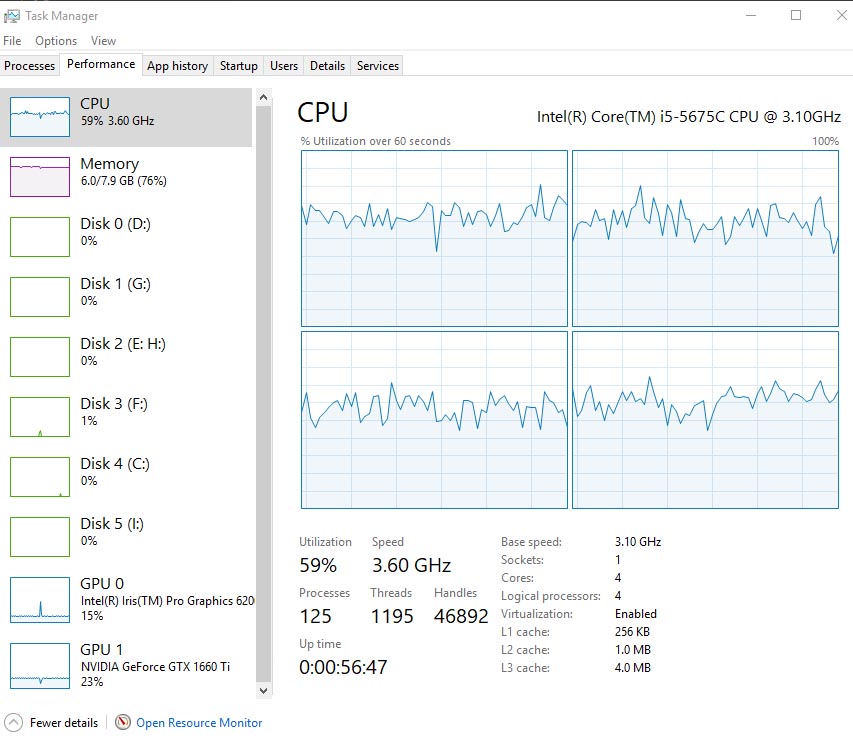The image size is (853, 739).
Task: Select Disk 0 (D:) graph thumbnail
Action: pos(40,237)
